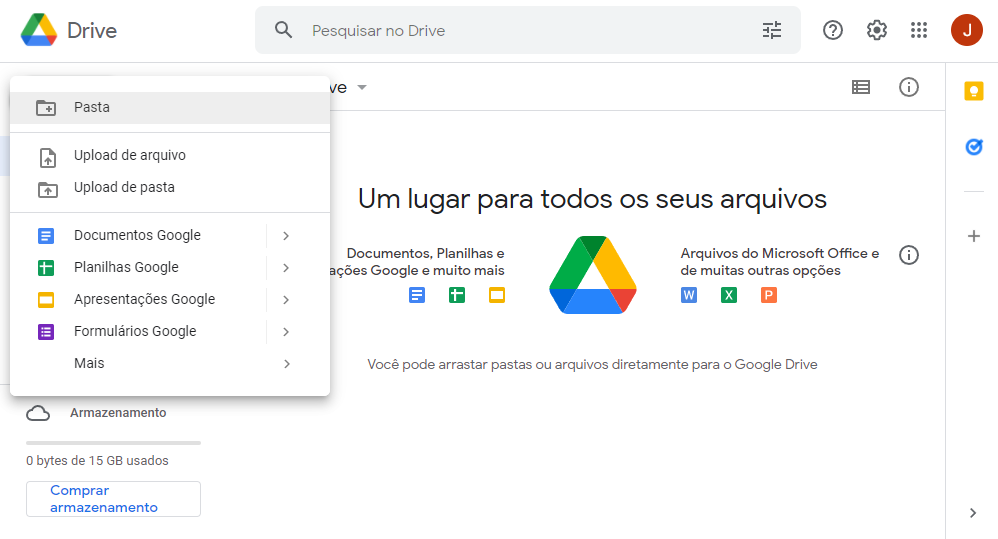The image size is (998, 539).
Task: Expand Apresentações Google submenu arrow
Action: [286, 300]
